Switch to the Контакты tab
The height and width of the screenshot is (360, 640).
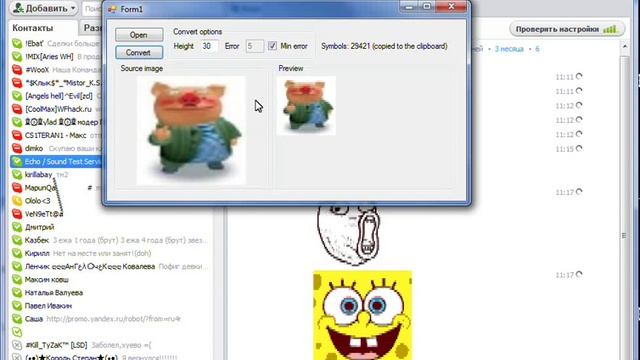(x=33, y=28)
